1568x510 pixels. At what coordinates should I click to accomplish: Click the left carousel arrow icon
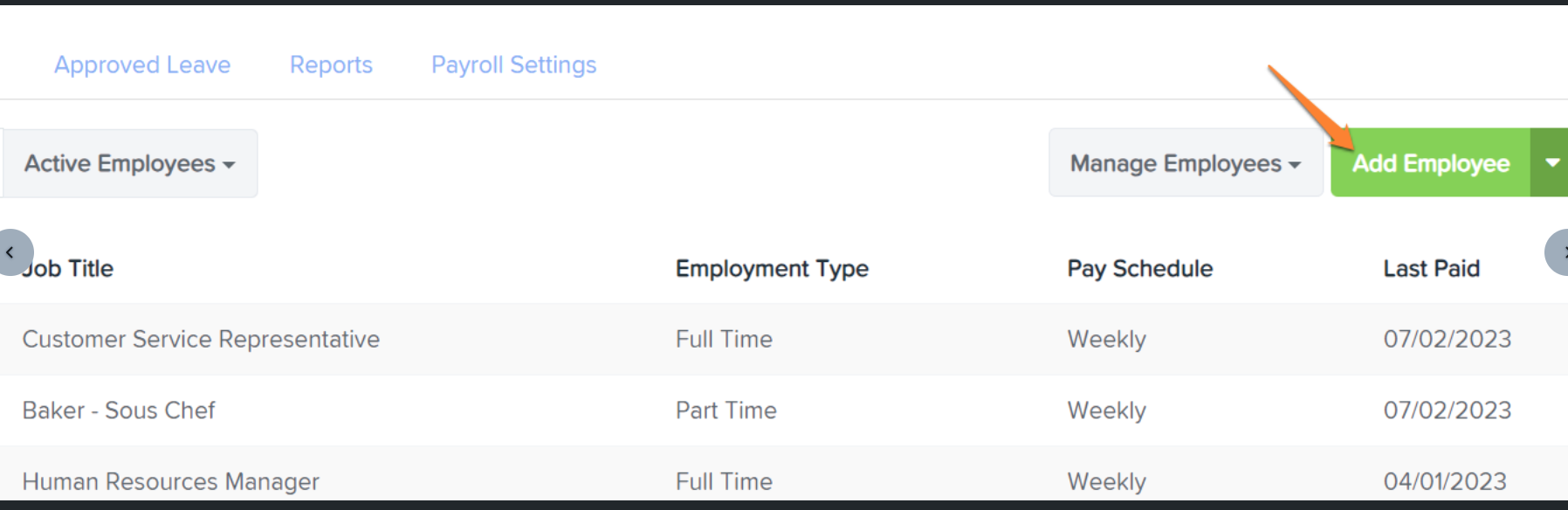[12, 252]
